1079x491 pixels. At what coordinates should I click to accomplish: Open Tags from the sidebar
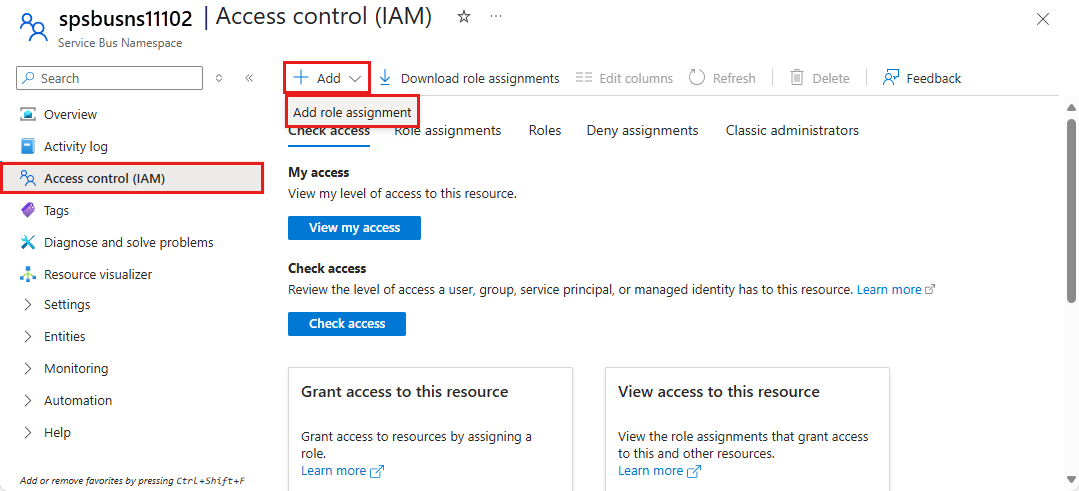[56, 210]
